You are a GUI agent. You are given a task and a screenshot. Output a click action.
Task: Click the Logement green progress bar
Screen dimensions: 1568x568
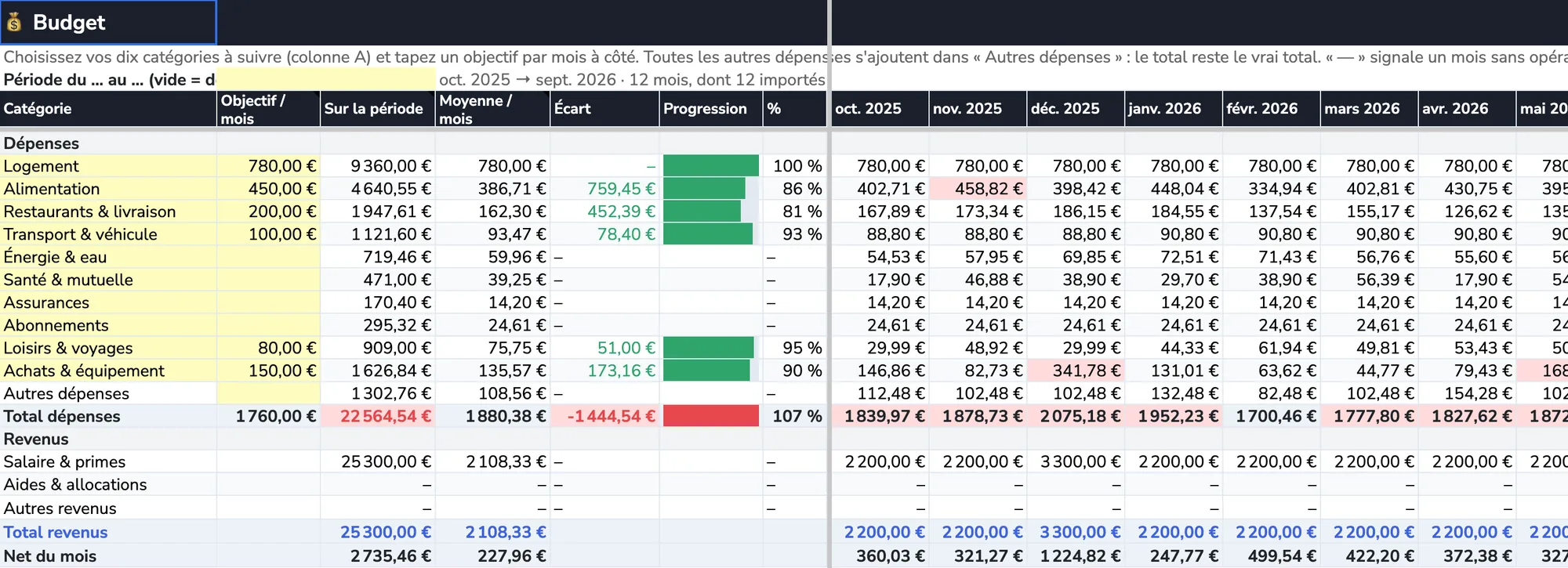[x=711, y=166]
